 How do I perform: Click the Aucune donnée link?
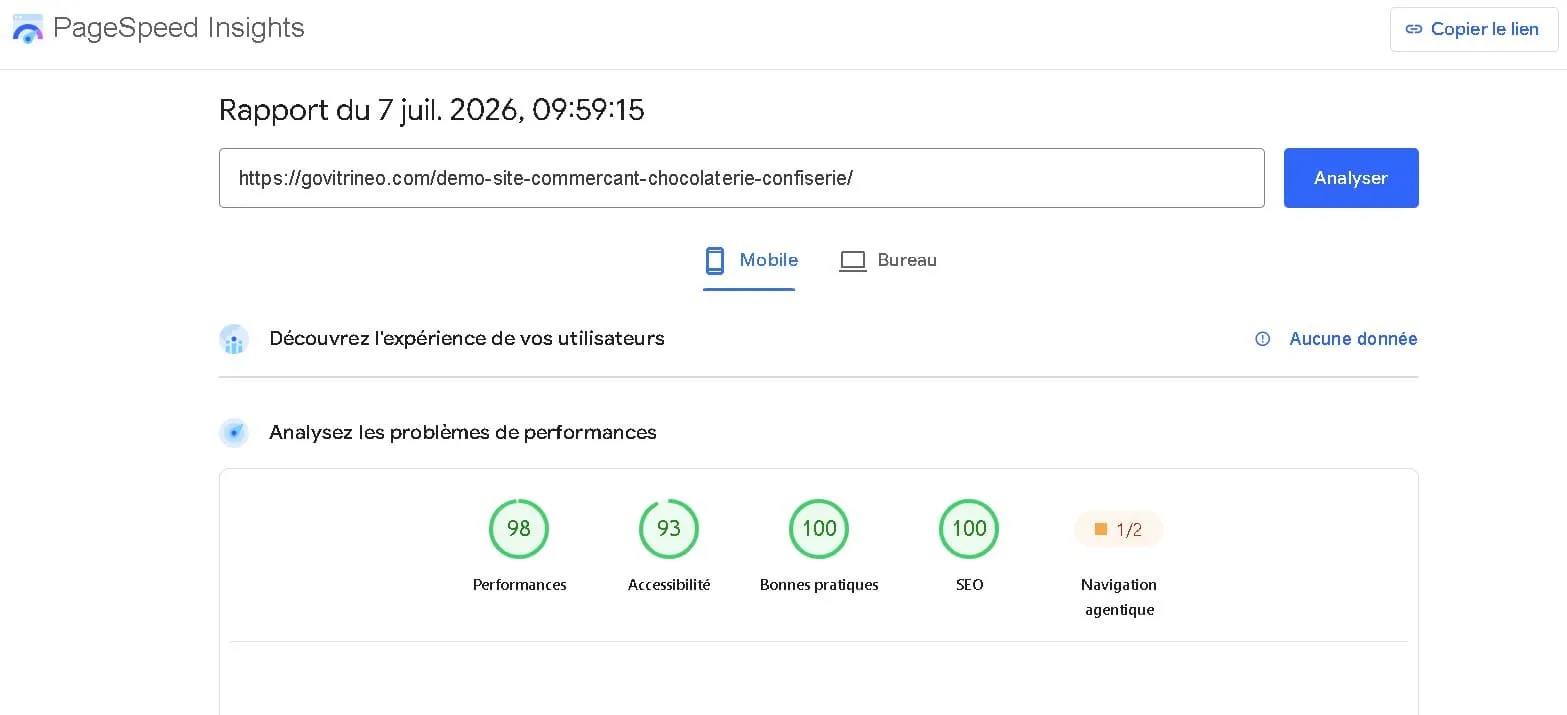coord(1353,339)
